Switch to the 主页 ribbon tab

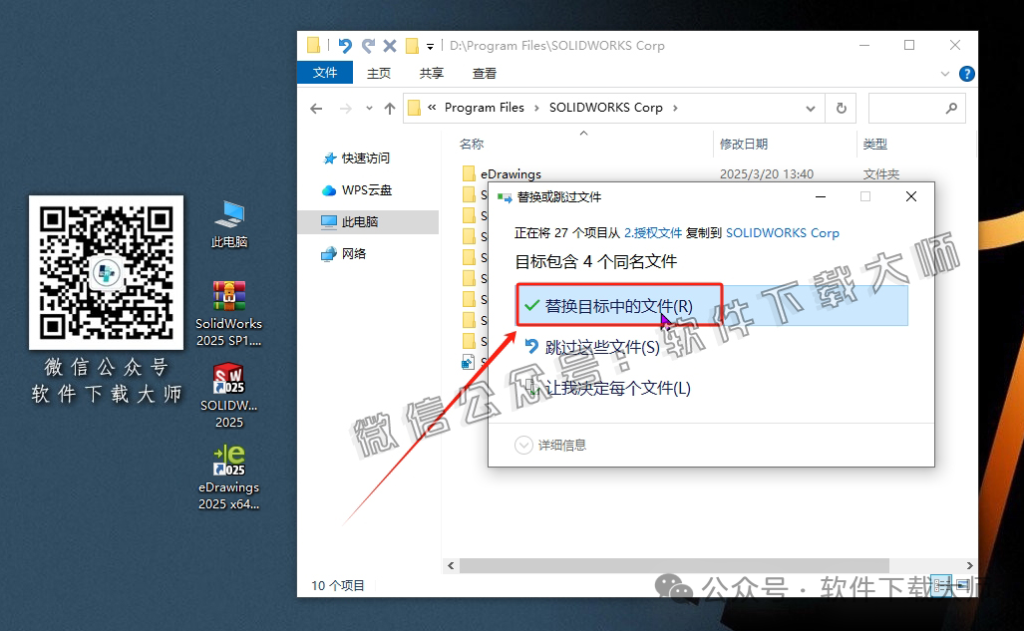click(x=378, y=73)
